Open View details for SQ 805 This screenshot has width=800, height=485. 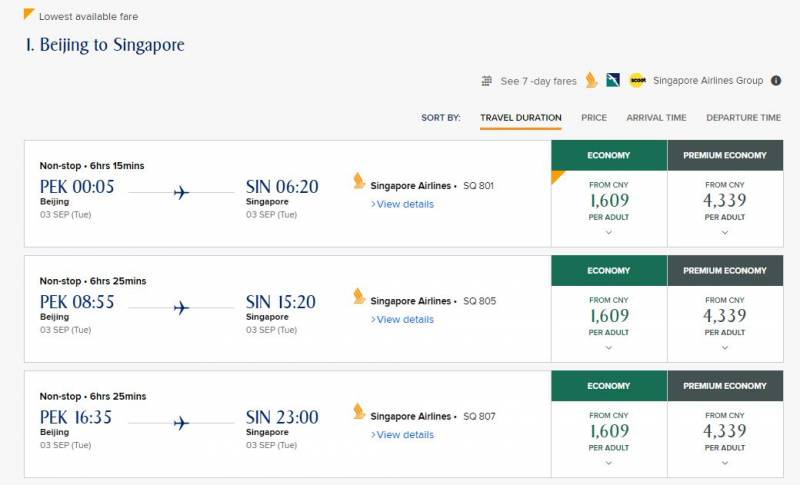402,320
